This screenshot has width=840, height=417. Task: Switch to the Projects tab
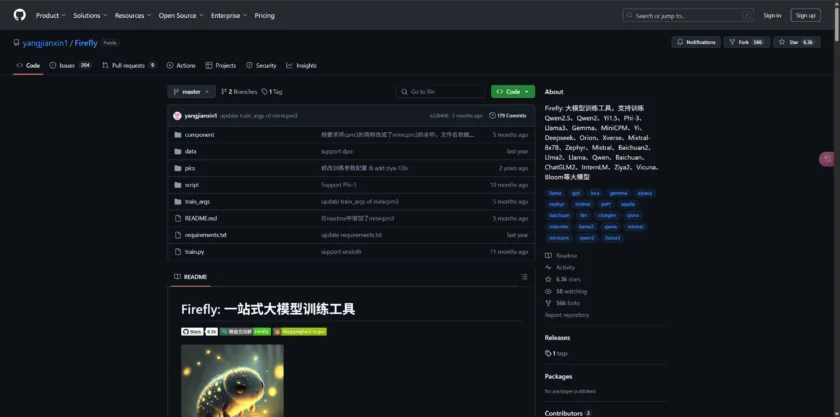coord(221,65)
